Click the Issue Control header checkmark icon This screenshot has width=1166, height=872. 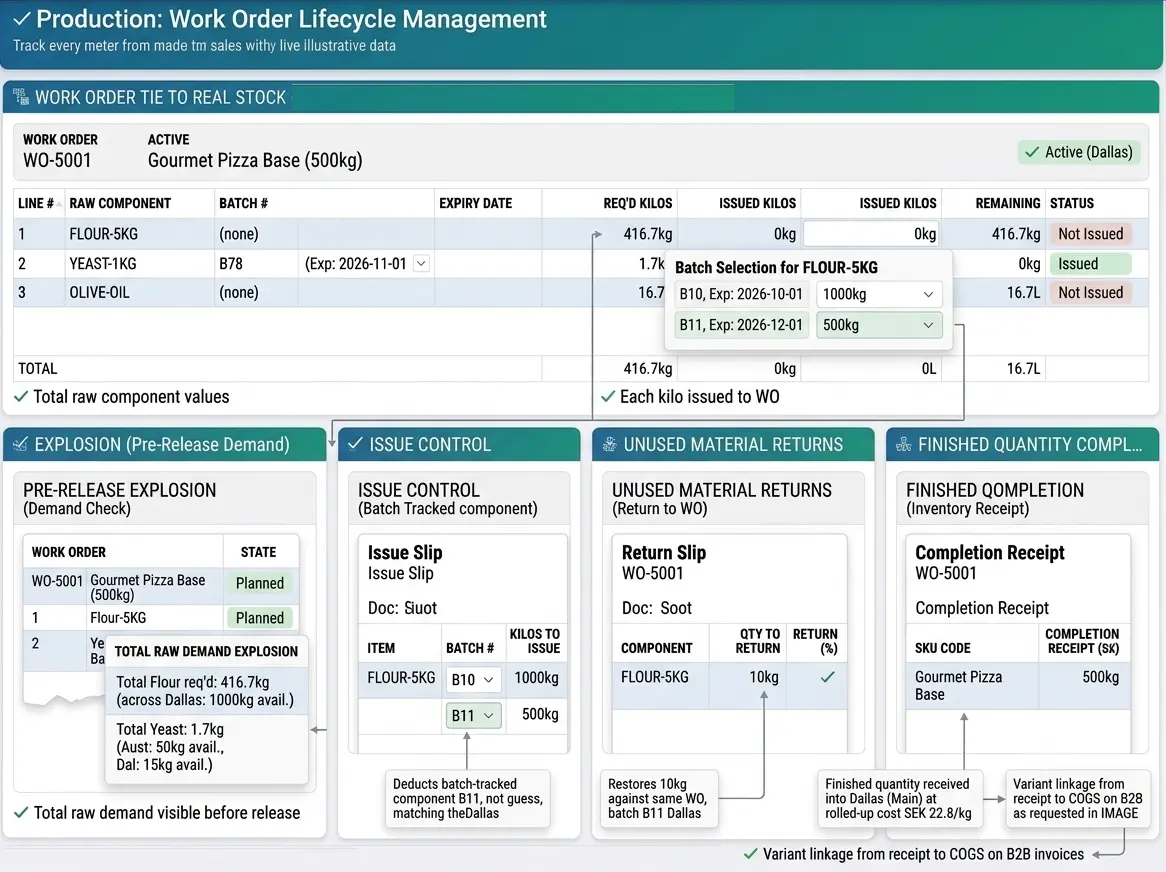pyautogui.click(x=355, y=444)
